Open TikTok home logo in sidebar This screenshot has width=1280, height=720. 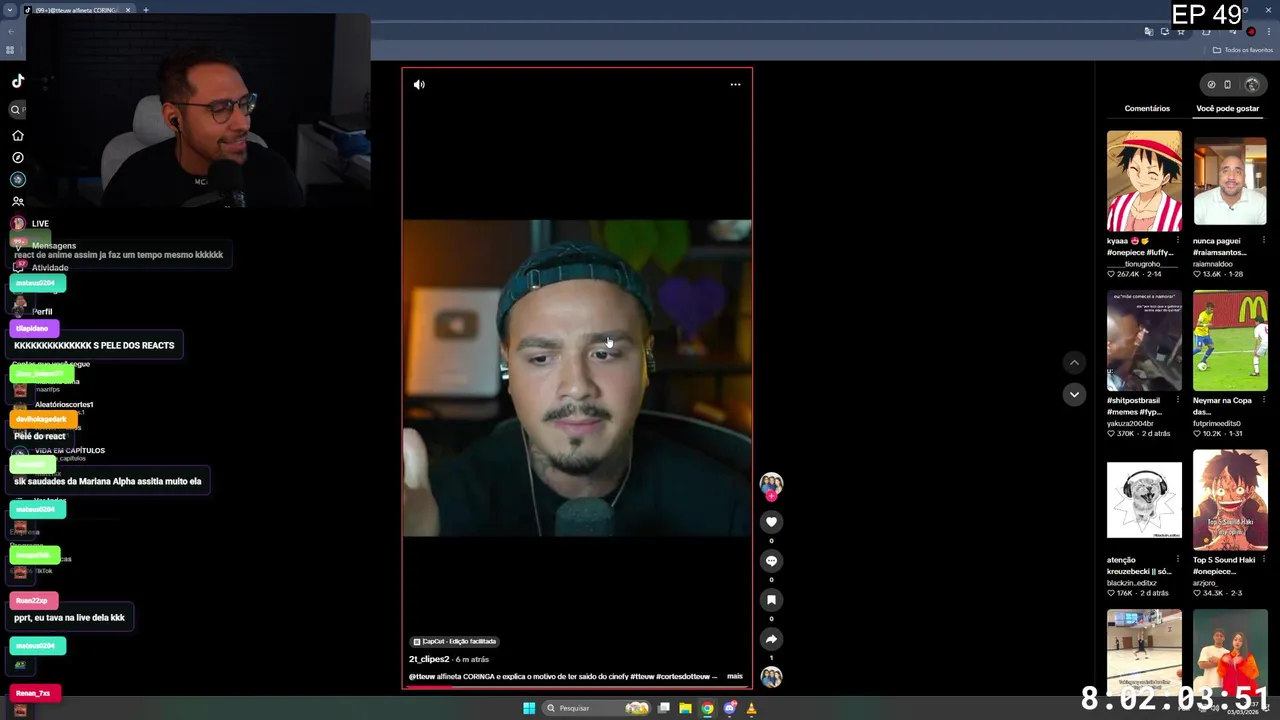point(18,81)
